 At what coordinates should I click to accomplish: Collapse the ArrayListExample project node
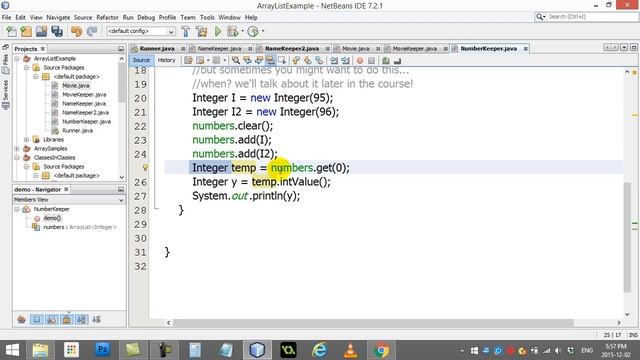click(x=17, y=59)
